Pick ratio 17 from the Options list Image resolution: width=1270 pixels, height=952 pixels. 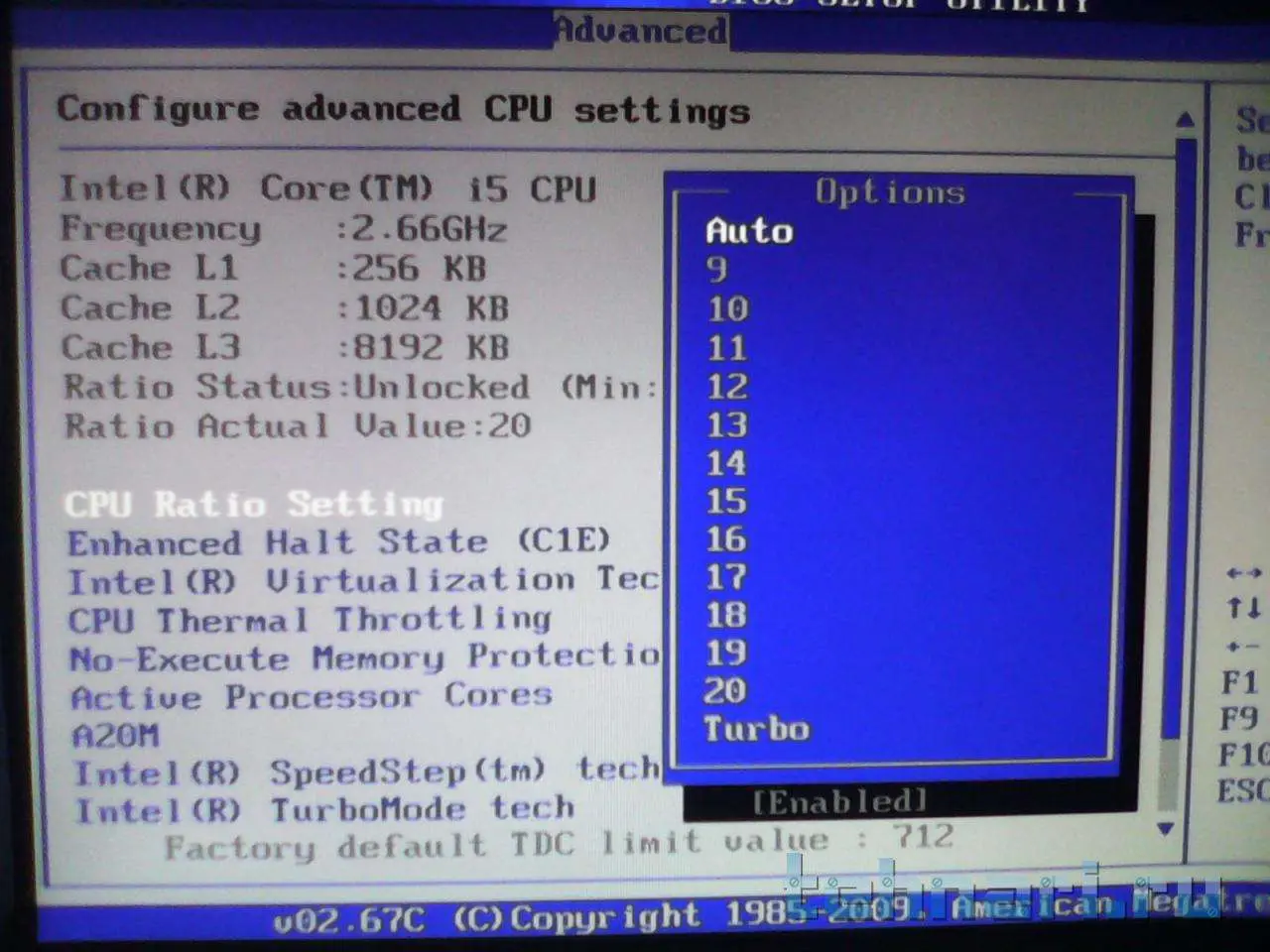pyautogui.click(x=726, y=576)
